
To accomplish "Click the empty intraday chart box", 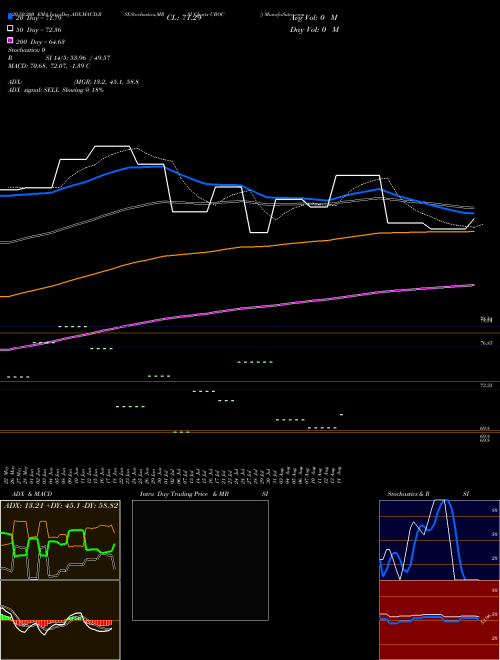I will coord(200,560).
